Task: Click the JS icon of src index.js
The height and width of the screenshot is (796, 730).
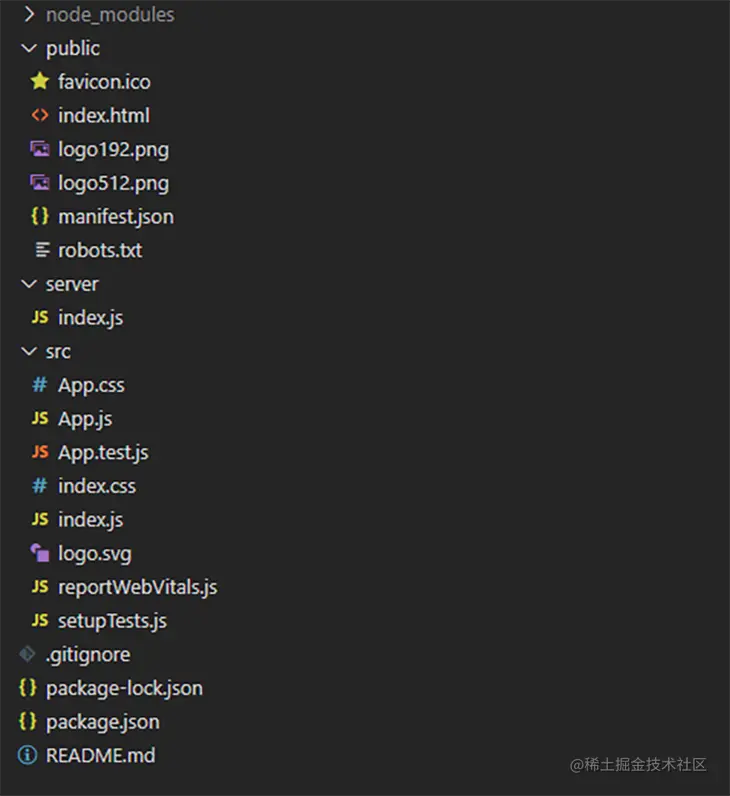Action: pos(40,519)
